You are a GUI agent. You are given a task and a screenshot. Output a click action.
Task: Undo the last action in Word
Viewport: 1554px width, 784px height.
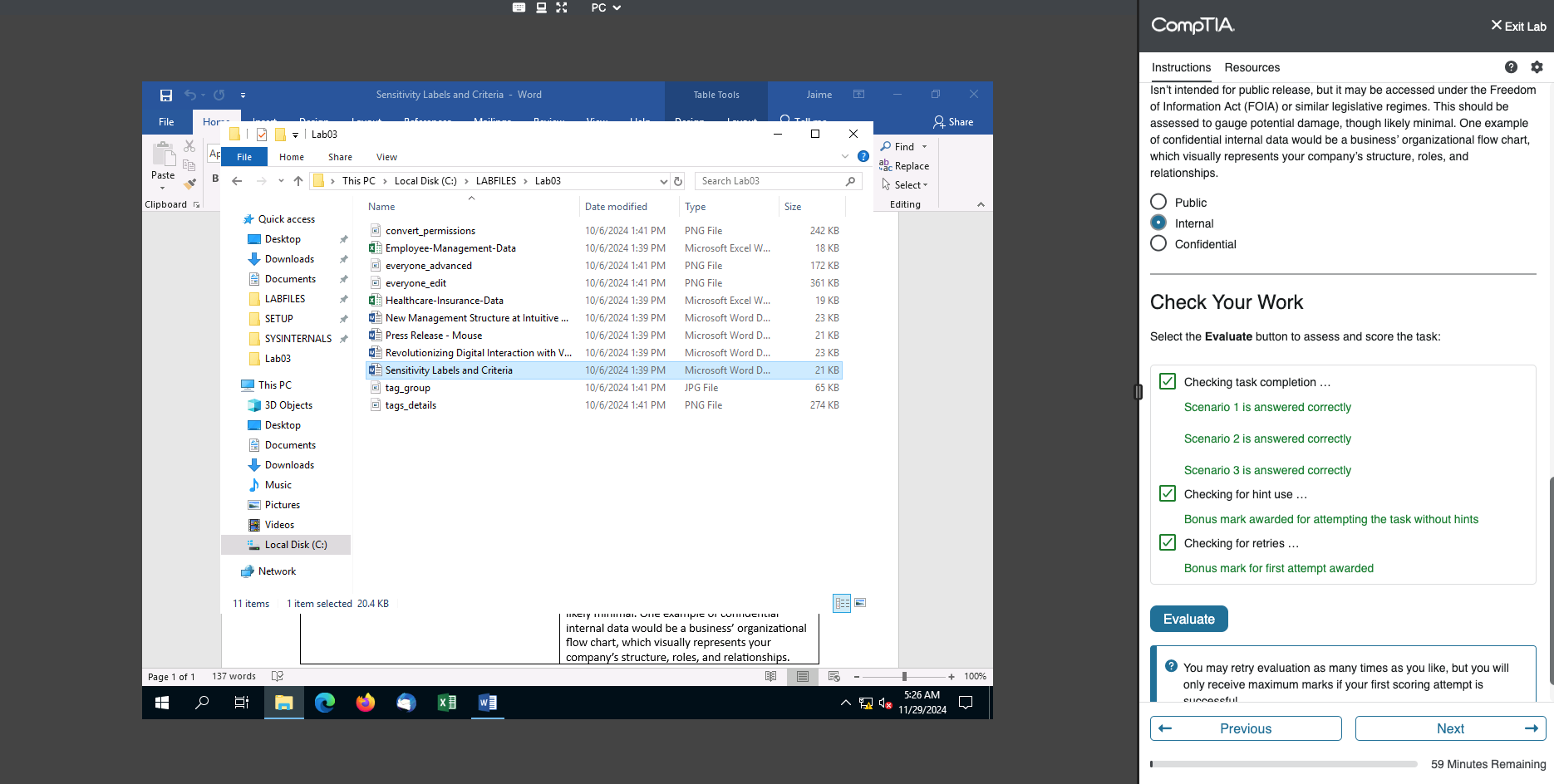190,95
